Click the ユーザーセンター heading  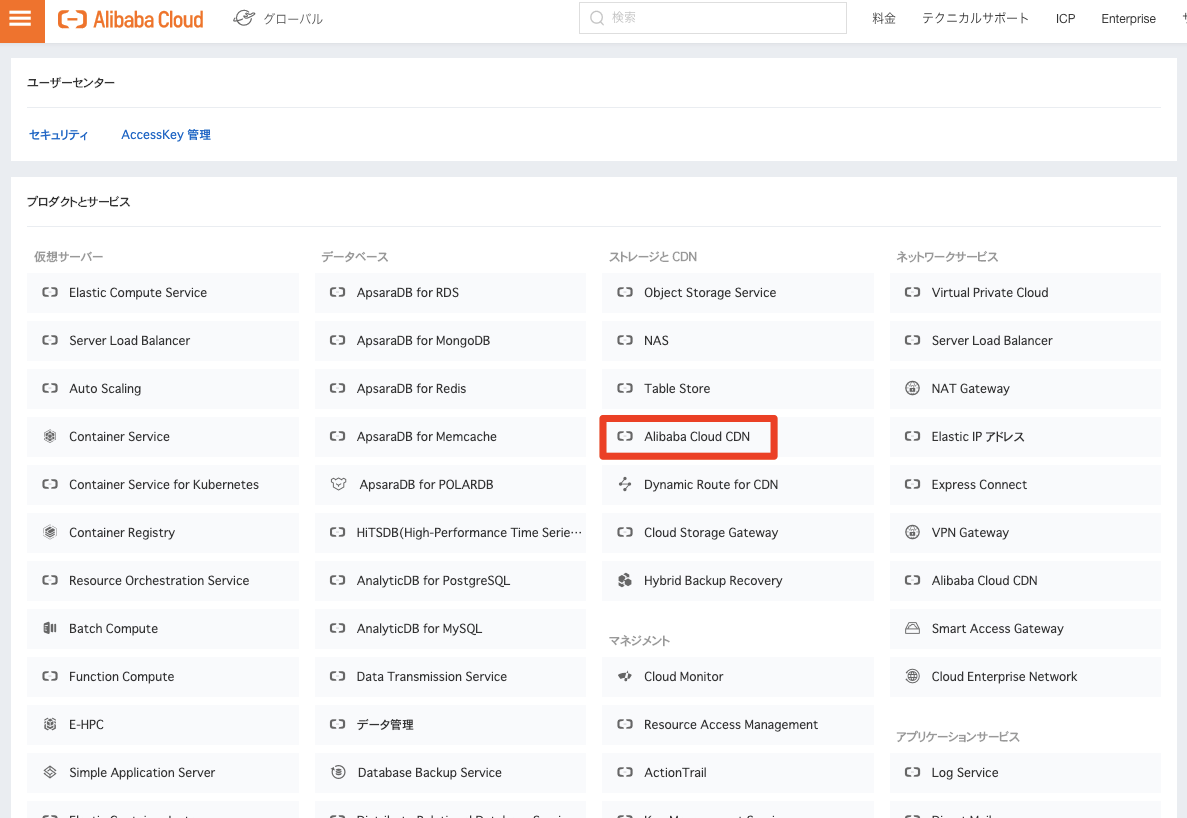[70, 82]
